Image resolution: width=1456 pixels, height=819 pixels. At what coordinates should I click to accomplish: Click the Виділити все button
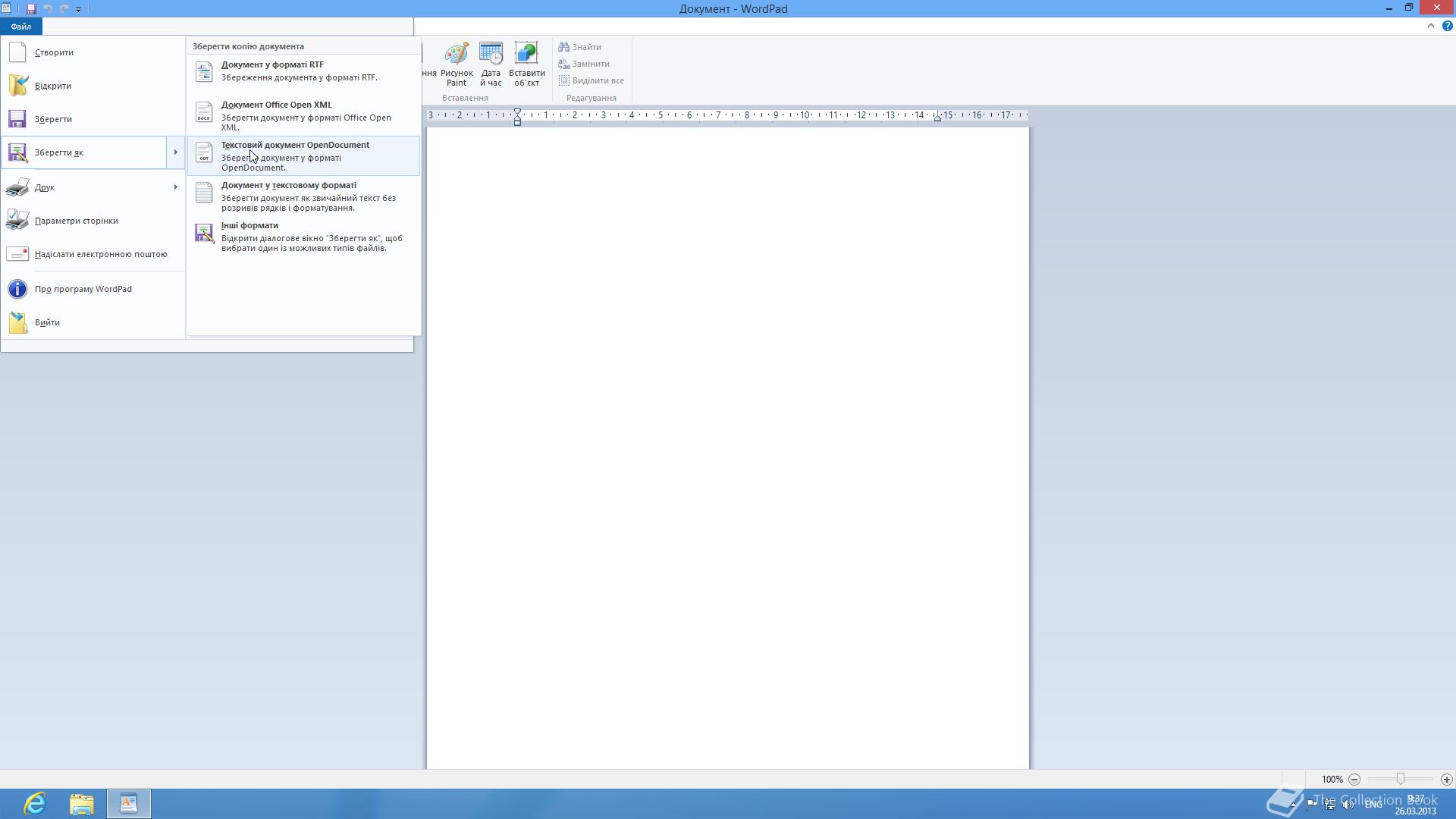591,80
